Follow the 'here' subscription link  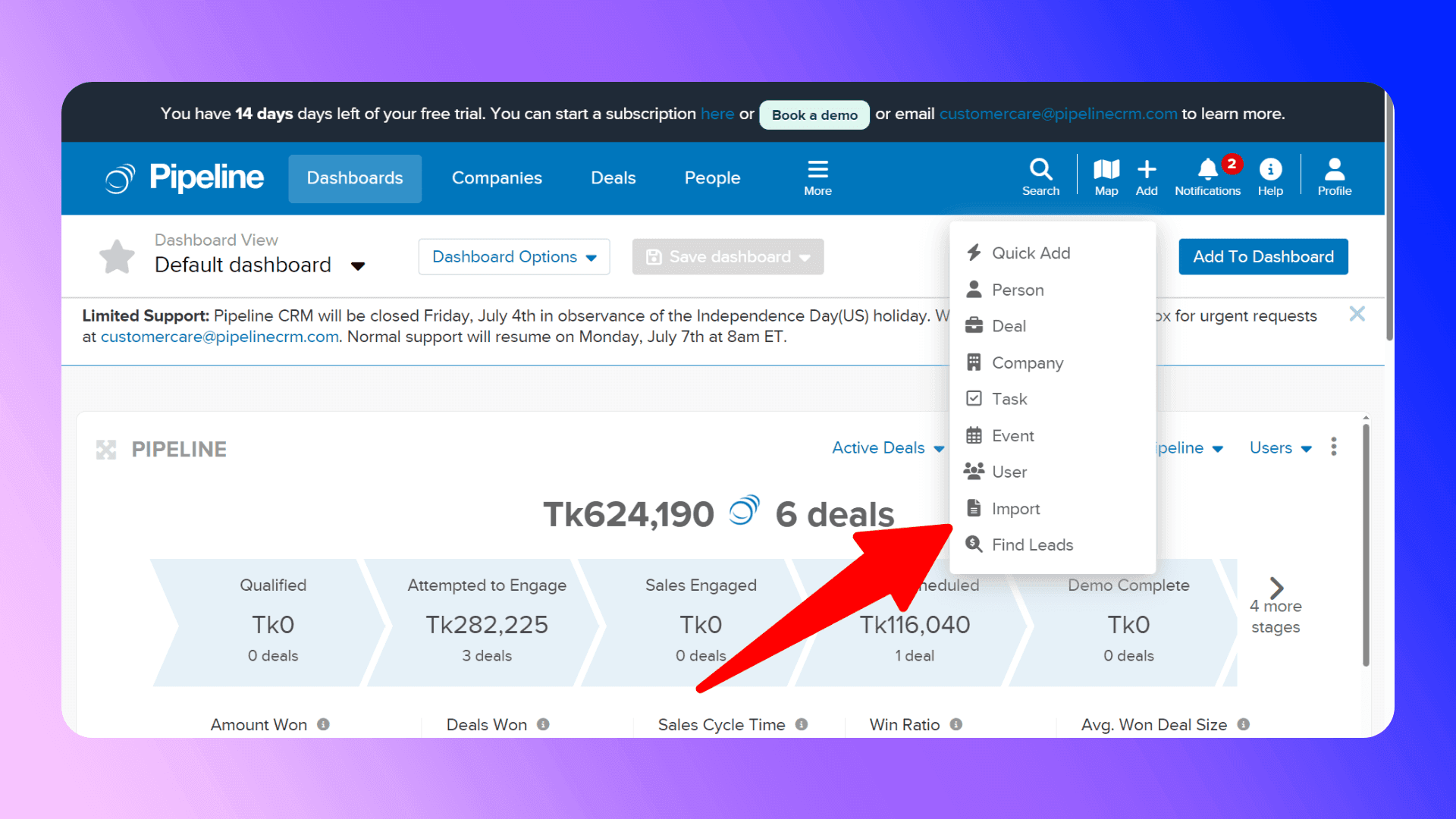(717, 114)
